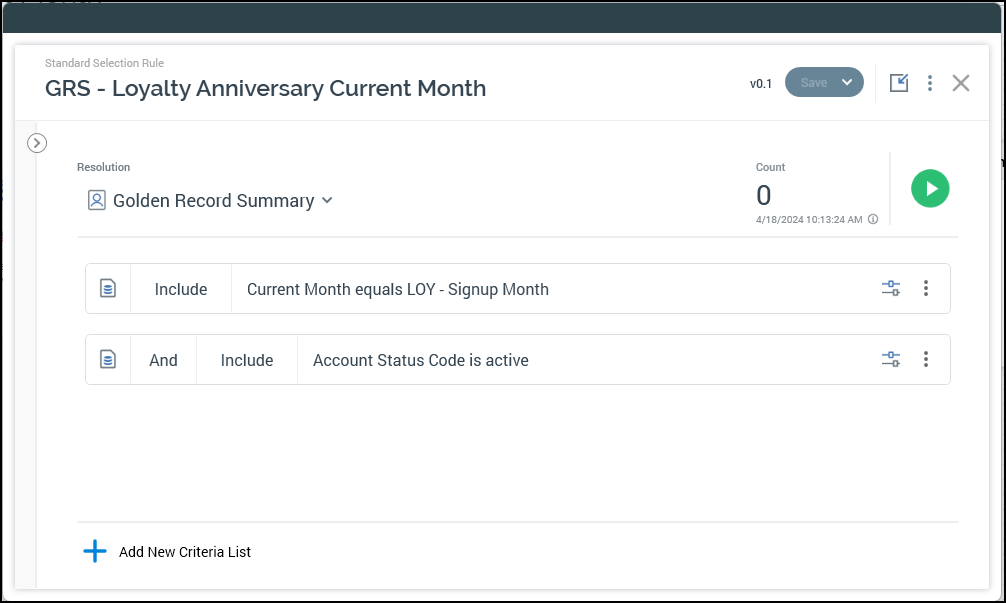The image size is (1006, 603).
Task: Click the database icon on the Account Status criterion
Action: [x=108, y=360]
